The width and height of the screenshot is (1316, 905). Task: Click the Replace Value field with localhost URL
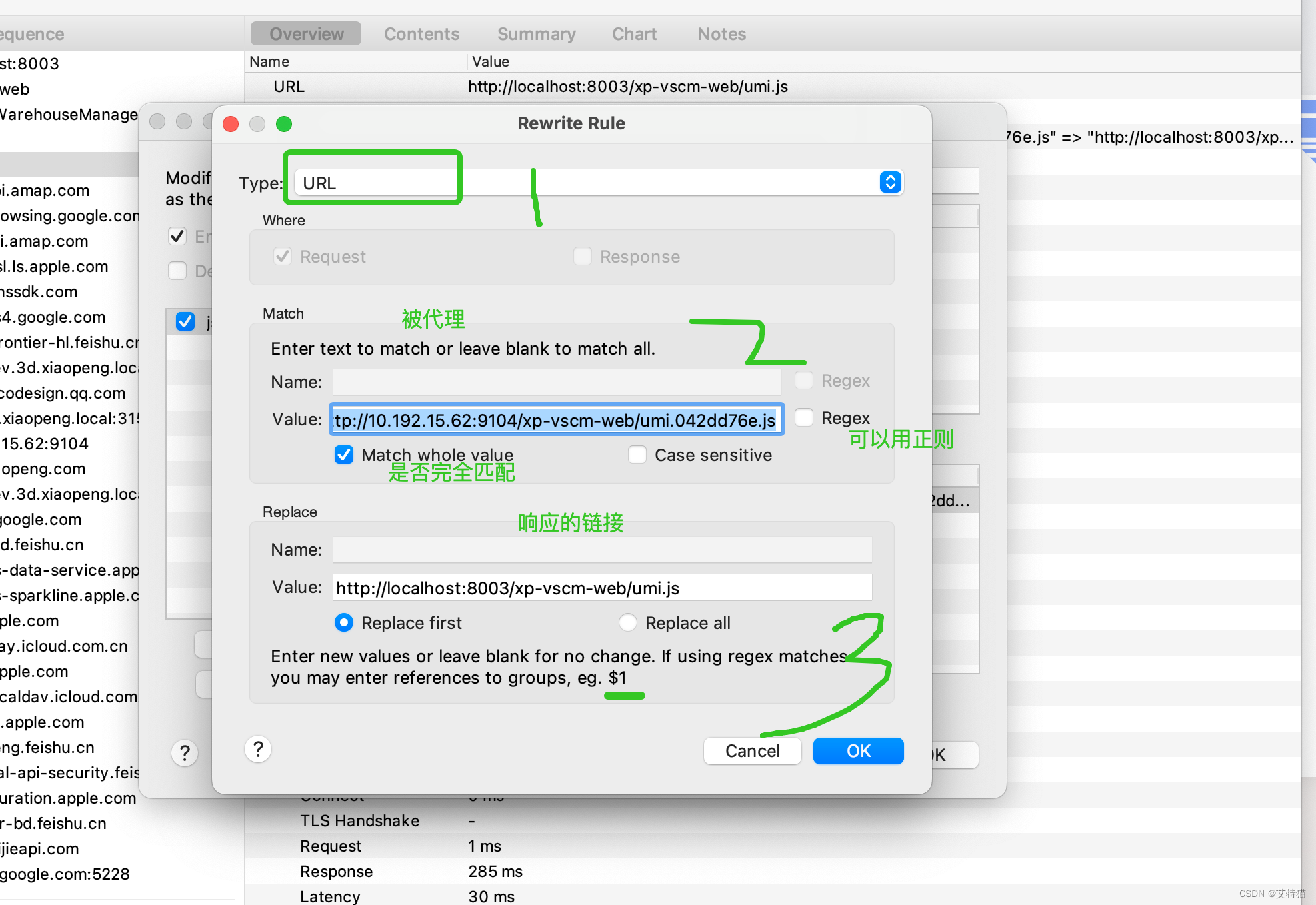(603, 588)
